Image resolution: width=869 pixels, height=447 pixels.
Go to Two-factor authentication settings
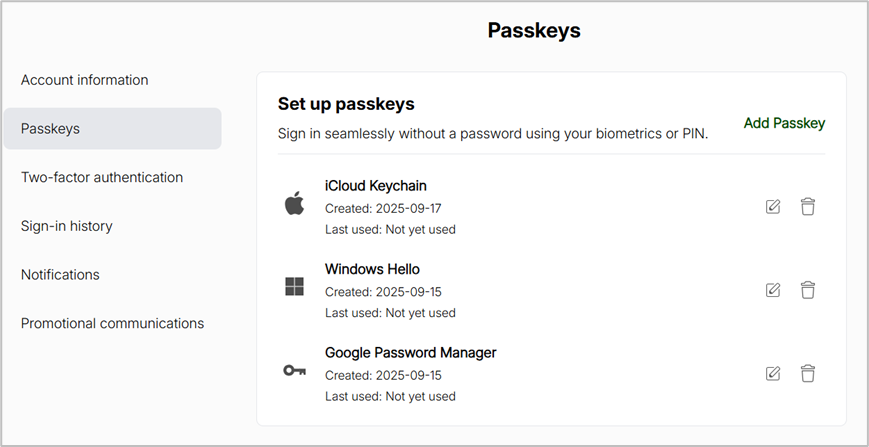coord(102,177)
